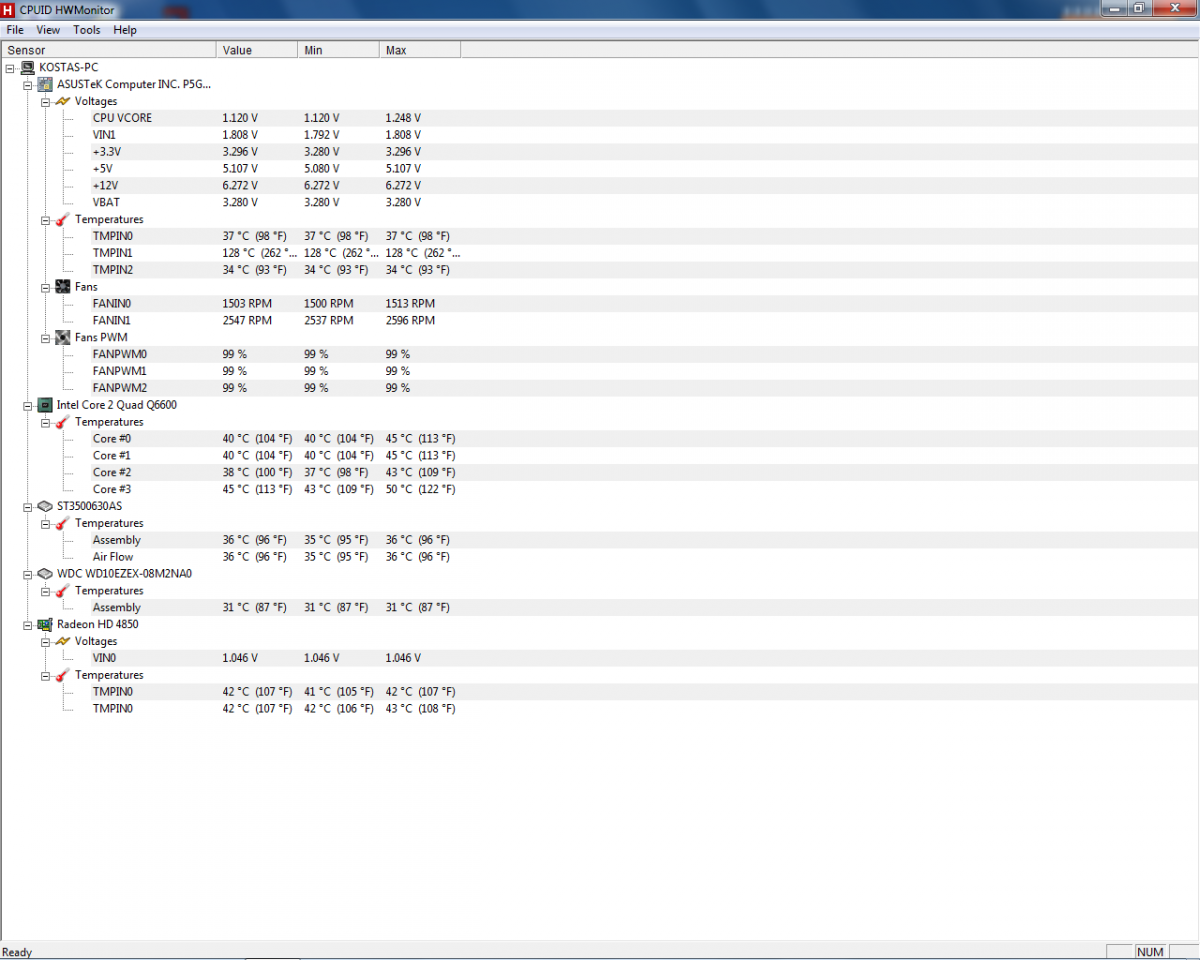Click the Q6600 Temperatures thermometer icon
The height and width of the screenshot is (960, 1200).
click(x=63, y=422)
